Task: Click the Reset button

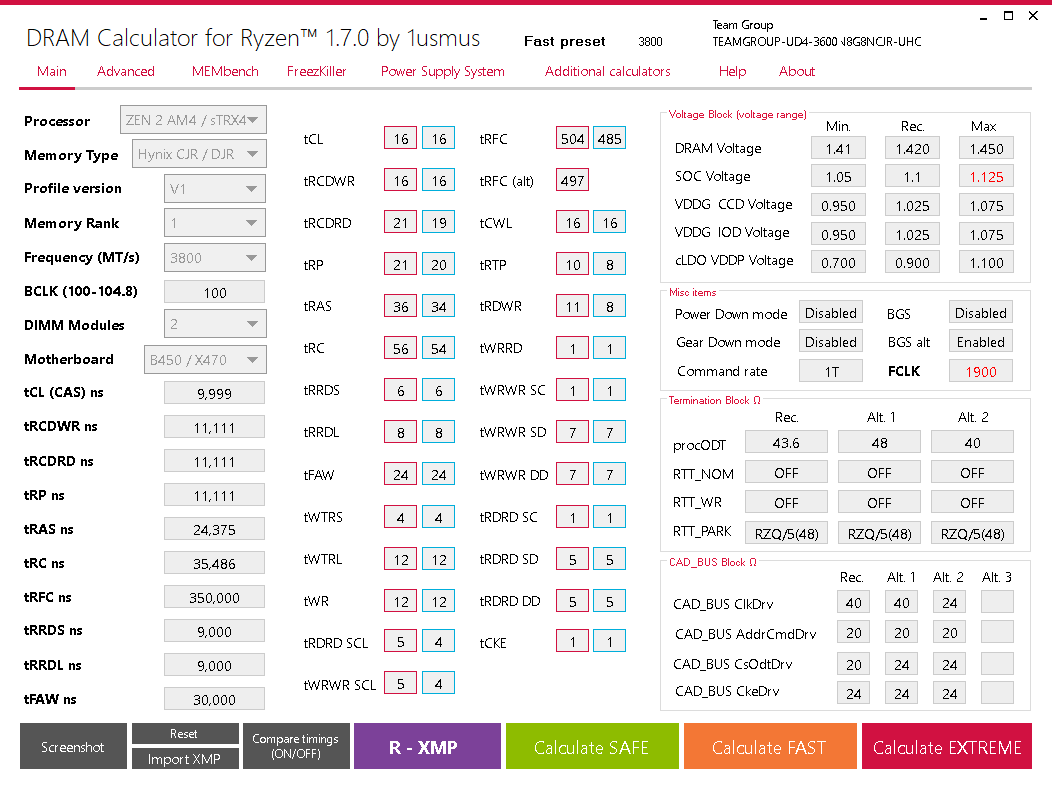Action: pyautogui.click(x=185, y=734)
